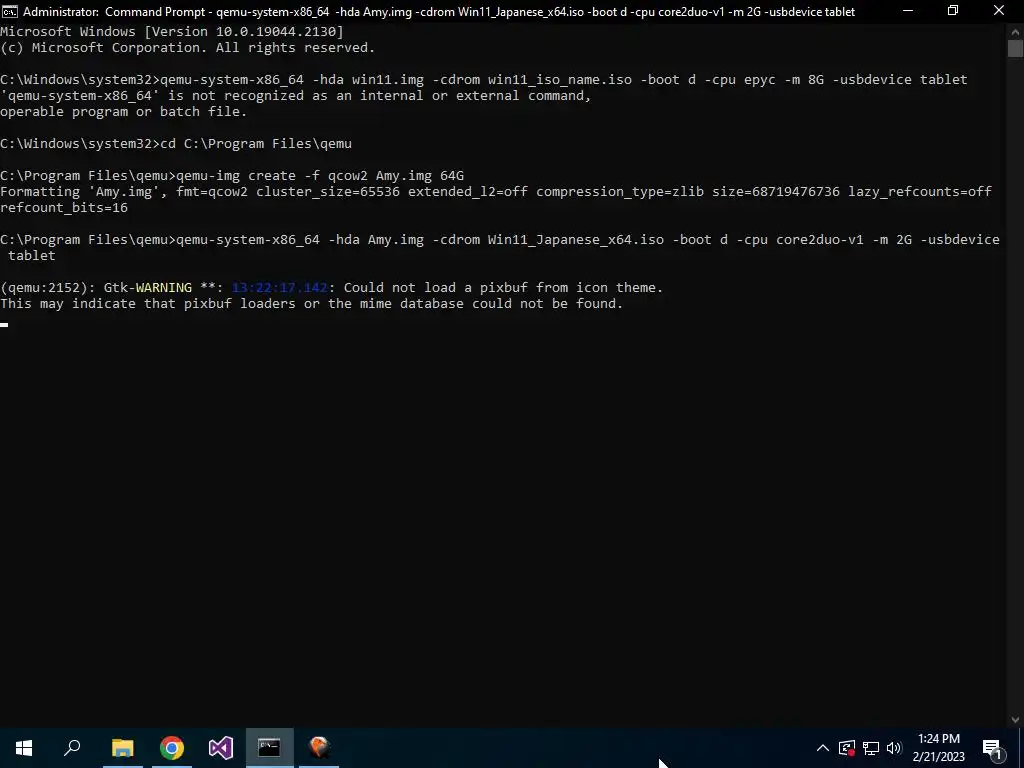Open File Explorer from taskbar
The height and width of the screenshot is (768, 1024).
(123, 748)
